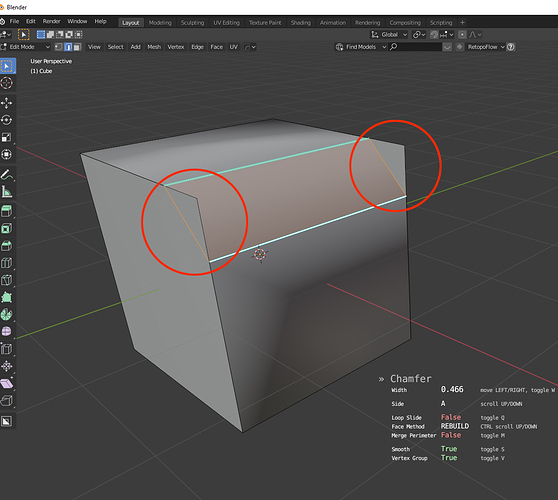
Task: Choose the Bevel tool
Action: (x=7, y=246)
